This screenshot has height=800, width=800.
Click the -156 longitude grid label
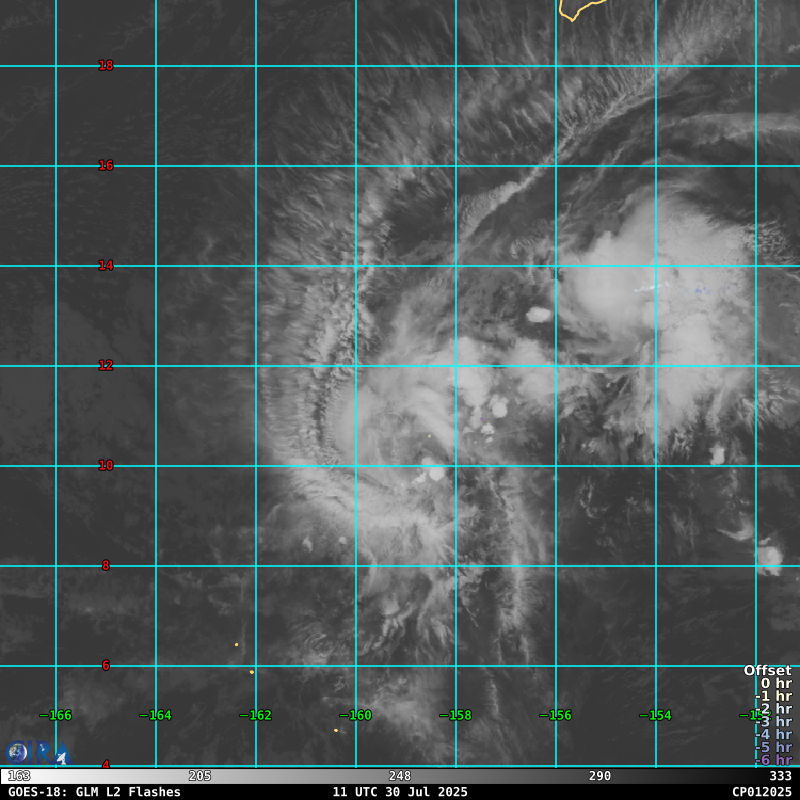(556, 715)
